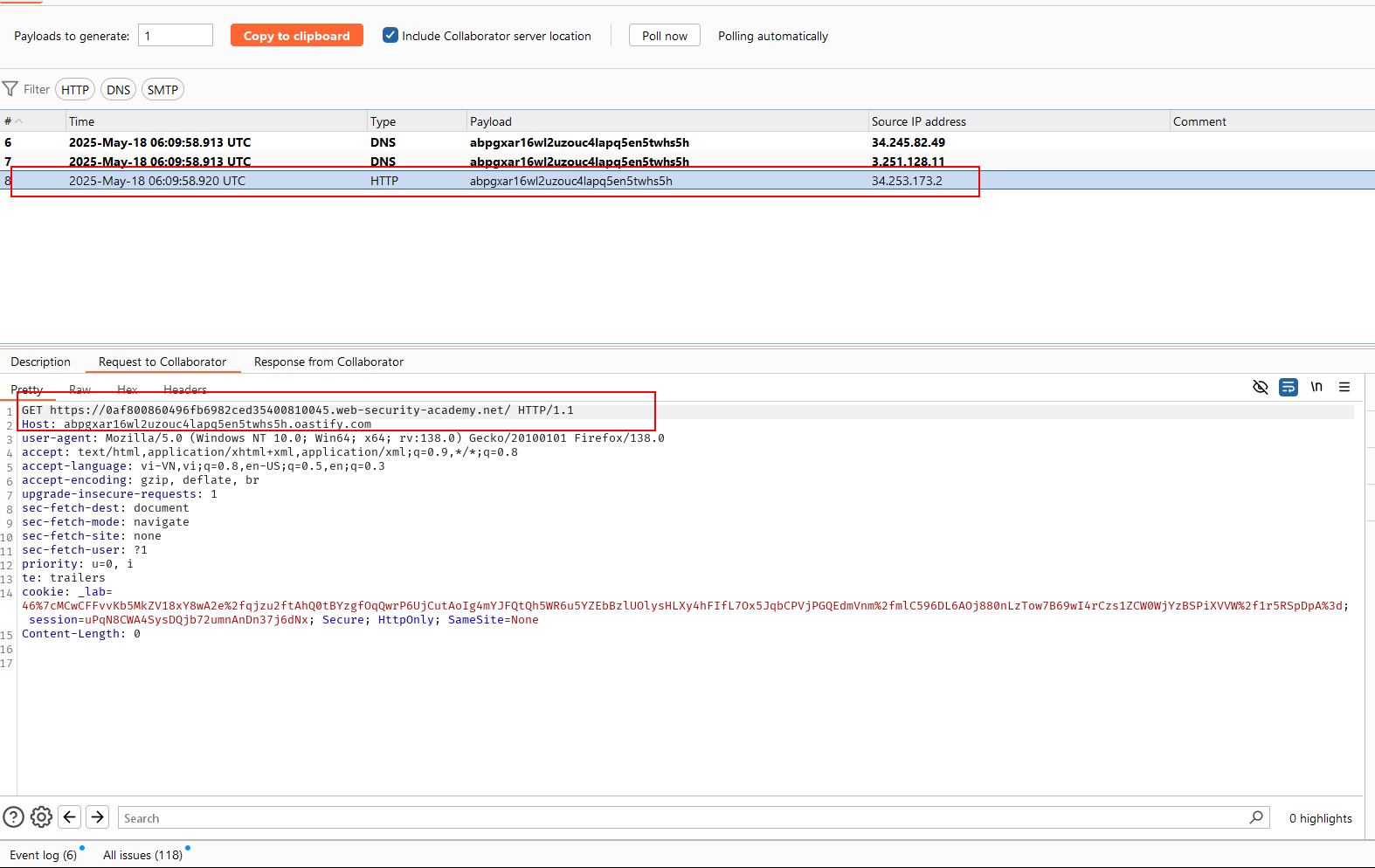Sort by the Type column header

pyautogui.click(x=417, y=121)
